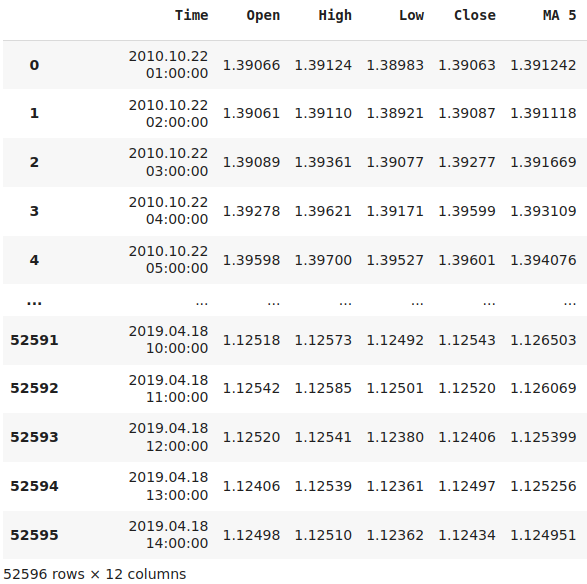The image size is (587, 584).
Task: Click MA 5 value 1.391669
Action: point(544,162)
